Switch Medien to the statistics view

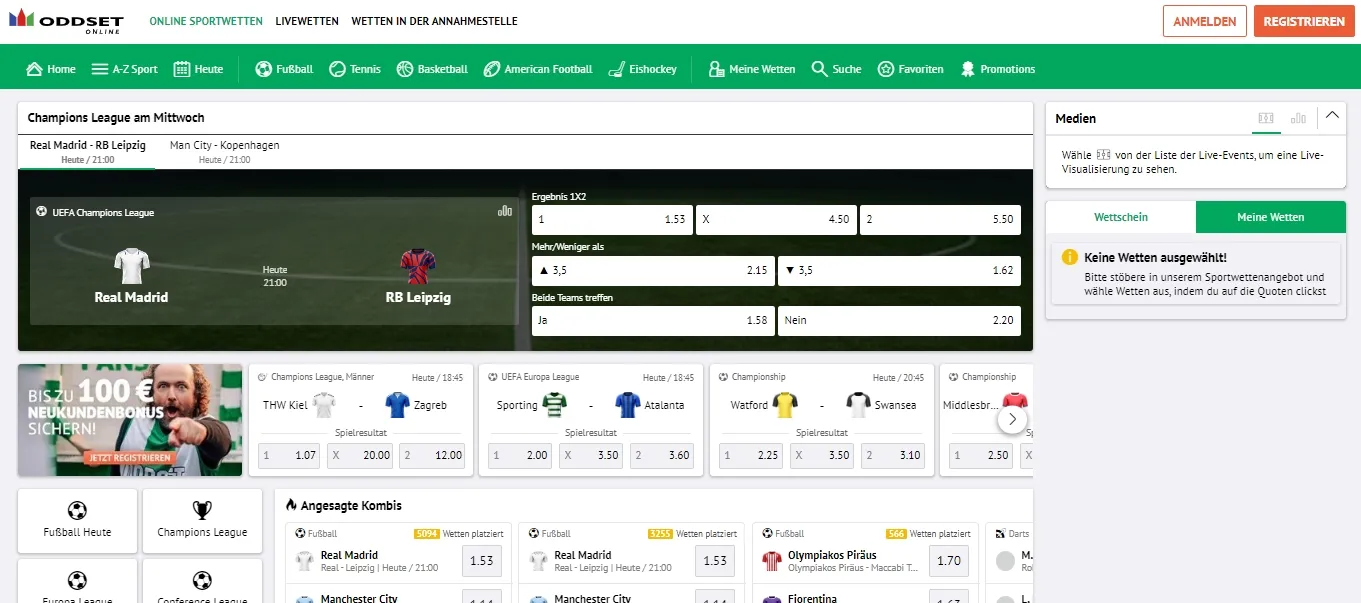(x=1298, y=118)
